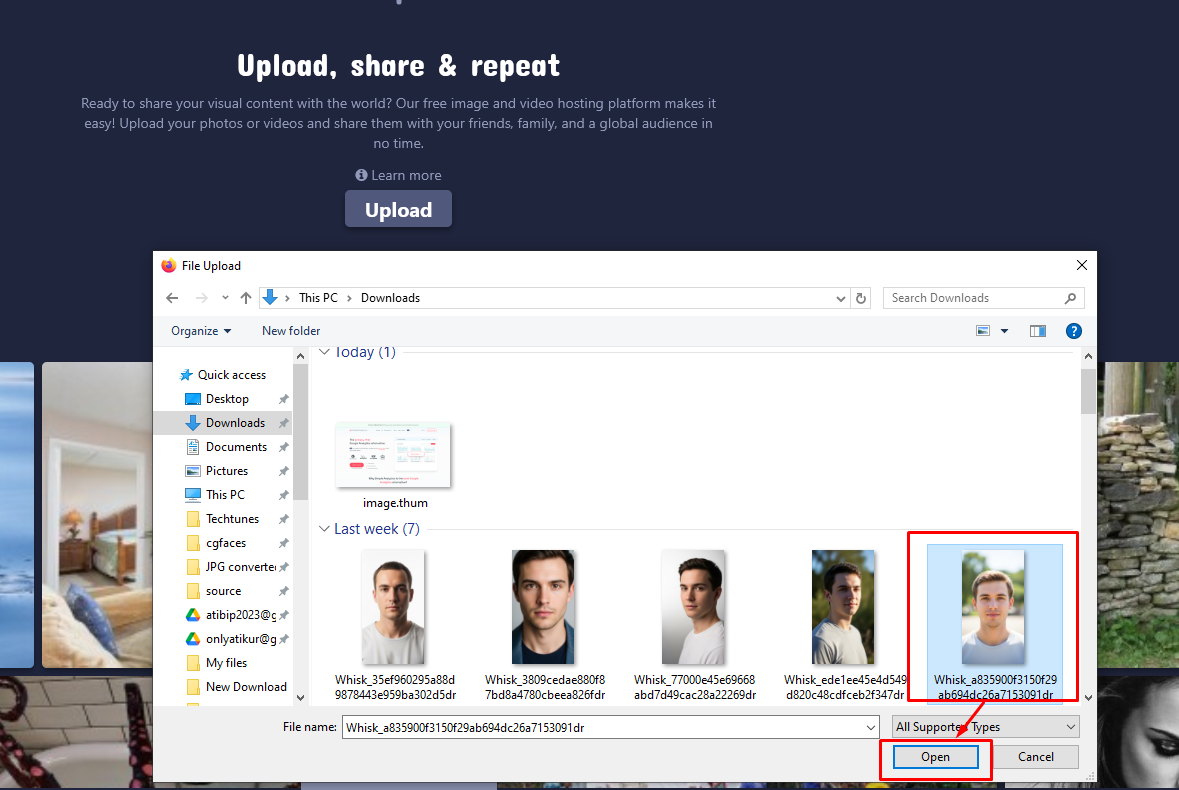Viewport: 1179px width, 790px height.
Task: Open the view options dropdown arrow
Action: (x=1004, y=331)
